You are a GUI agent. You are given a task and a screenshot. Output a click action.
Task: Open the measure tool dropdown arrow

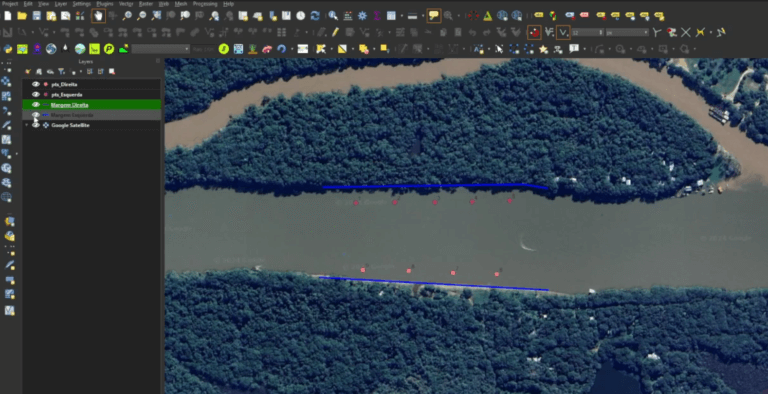(422, 16)
